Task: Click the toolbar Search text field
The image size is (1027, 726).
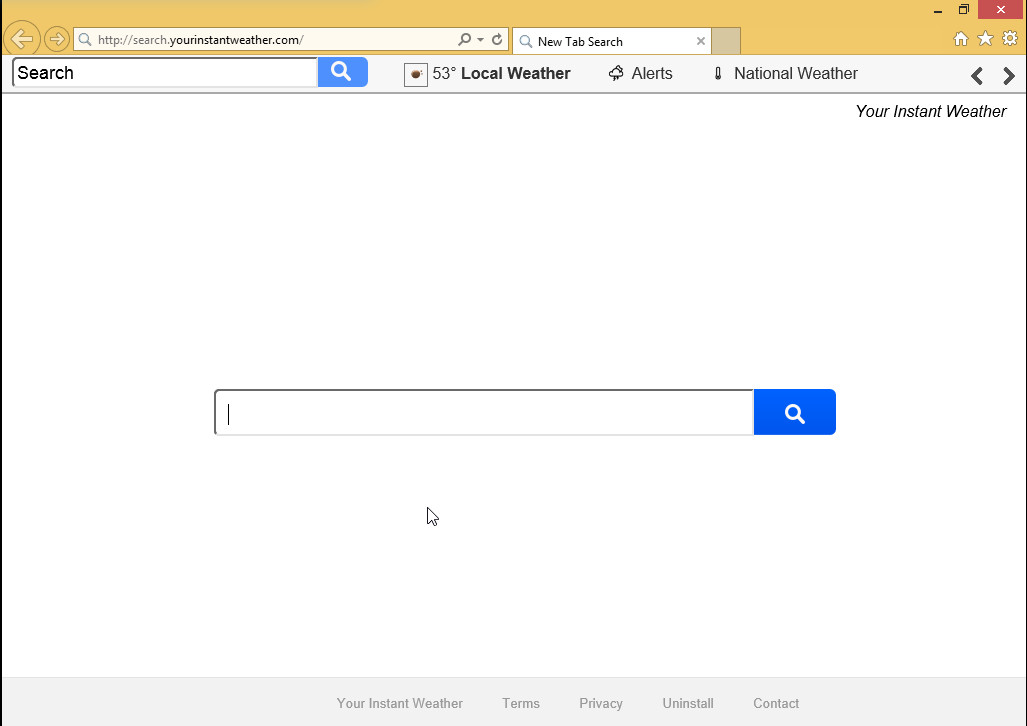Action: [165, 73]
